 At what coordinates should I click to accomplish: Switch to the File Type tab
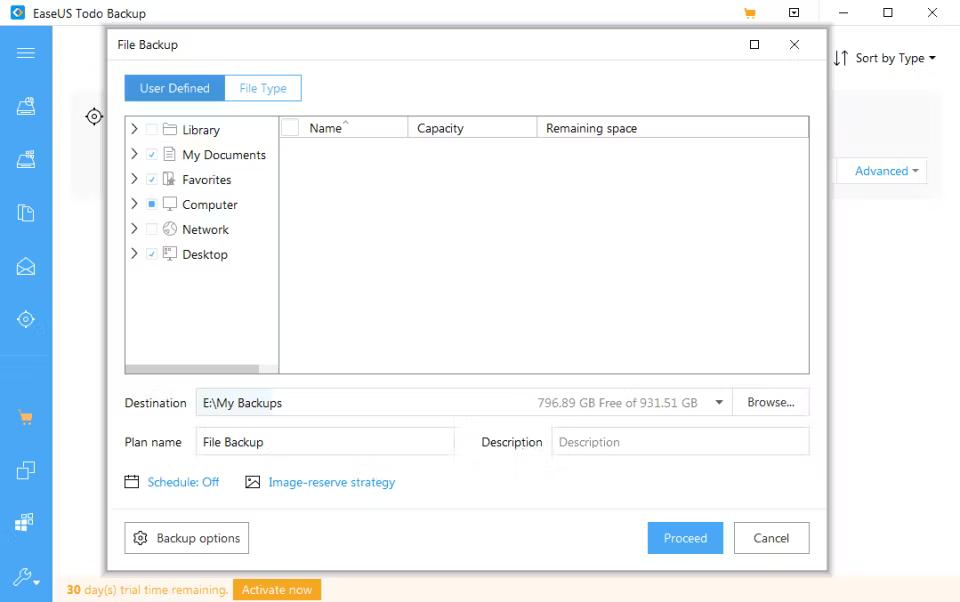263,88
